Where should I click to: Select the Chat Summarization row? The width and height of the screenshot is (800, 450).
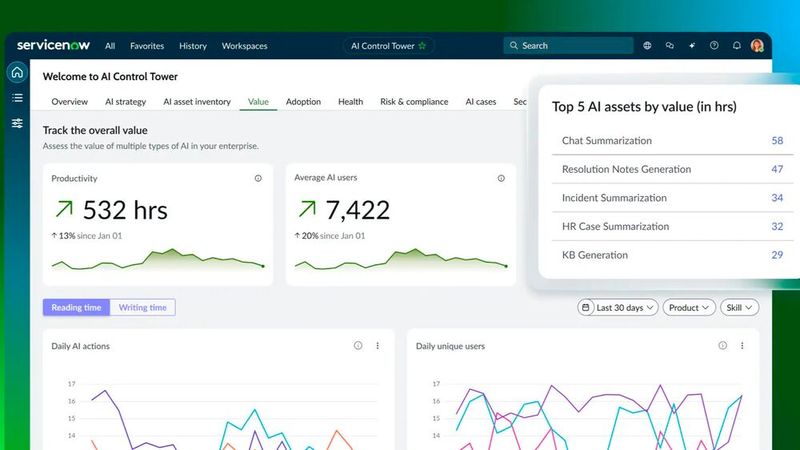tap(672, 140)
